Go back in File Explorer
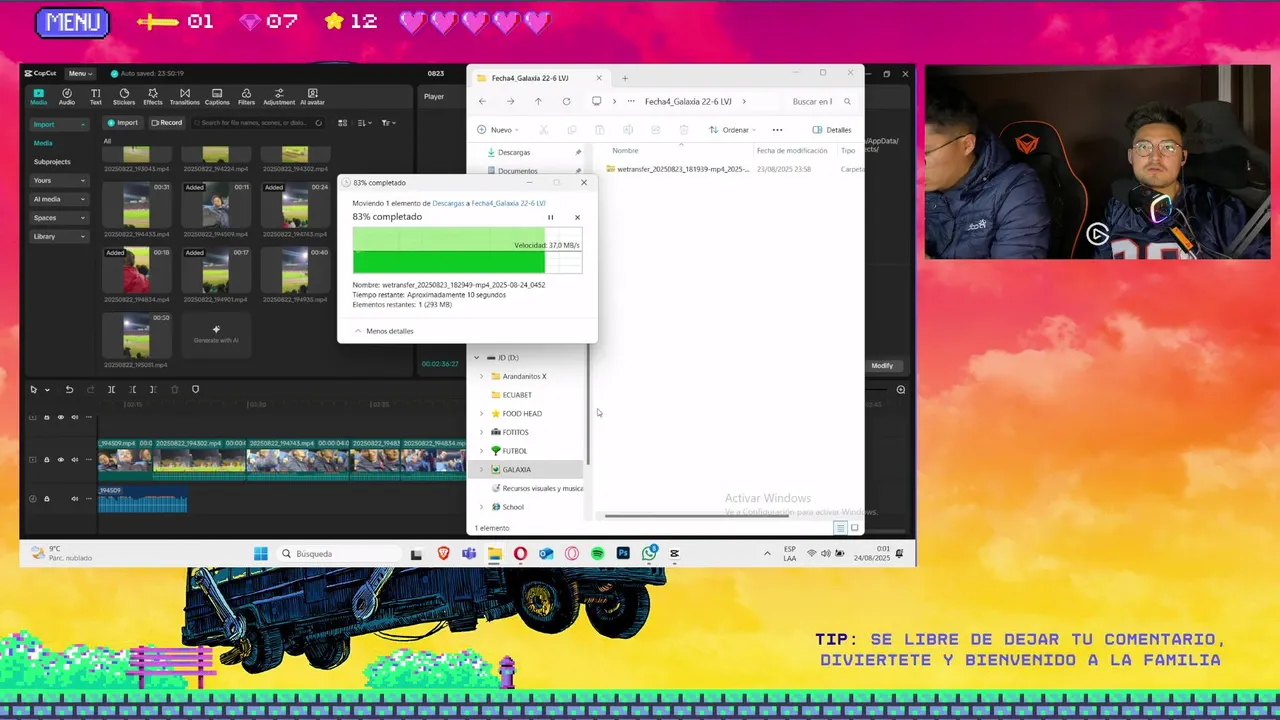 pos(482,101)
